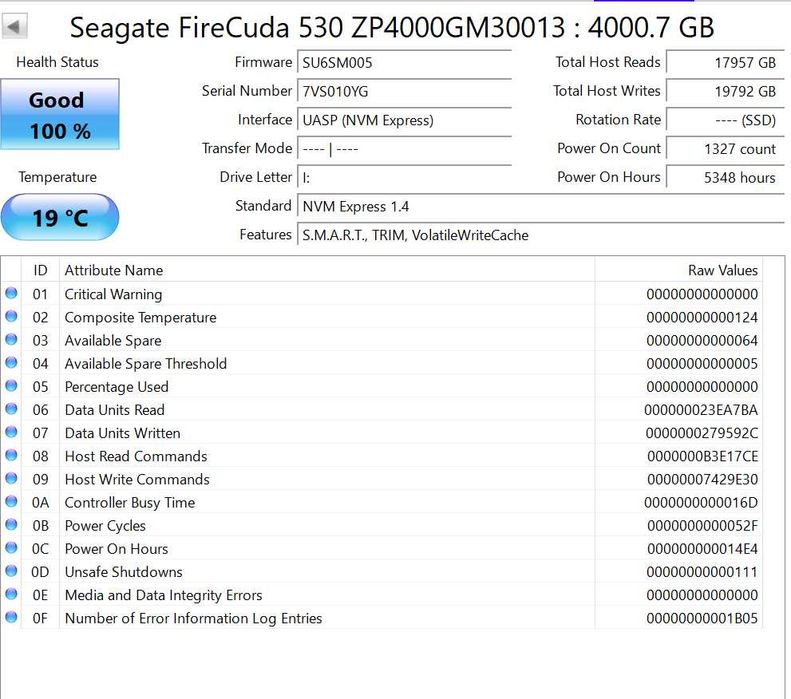Click the ID column header
Viewport: 791px width, 699px height.
coord(40,270)
